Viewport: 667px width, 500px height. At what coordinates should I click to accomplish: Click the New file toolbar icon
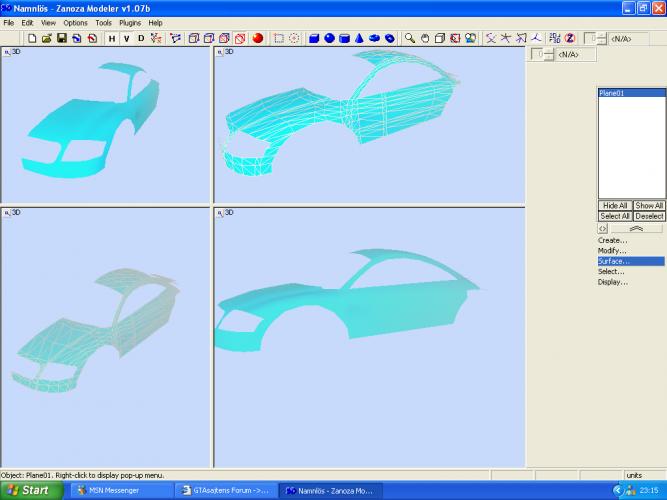33,38
